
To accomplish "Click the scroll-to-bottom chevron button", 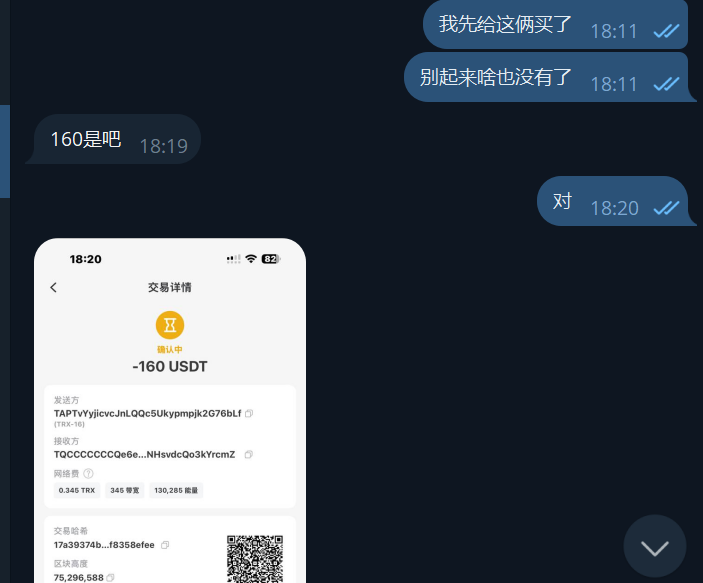I will click(x=655, y=547).
